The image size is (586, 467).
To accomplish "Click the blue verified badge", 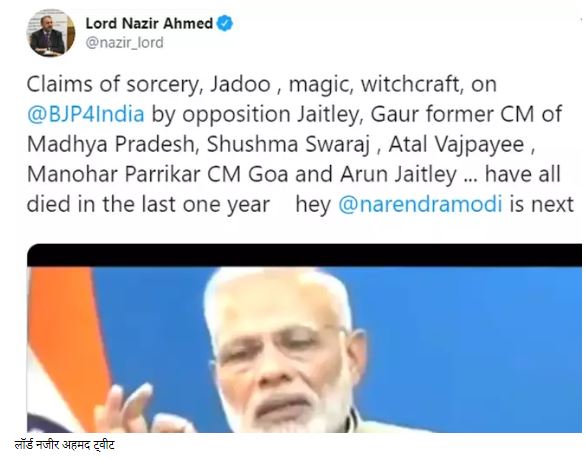I will point(225,24).
